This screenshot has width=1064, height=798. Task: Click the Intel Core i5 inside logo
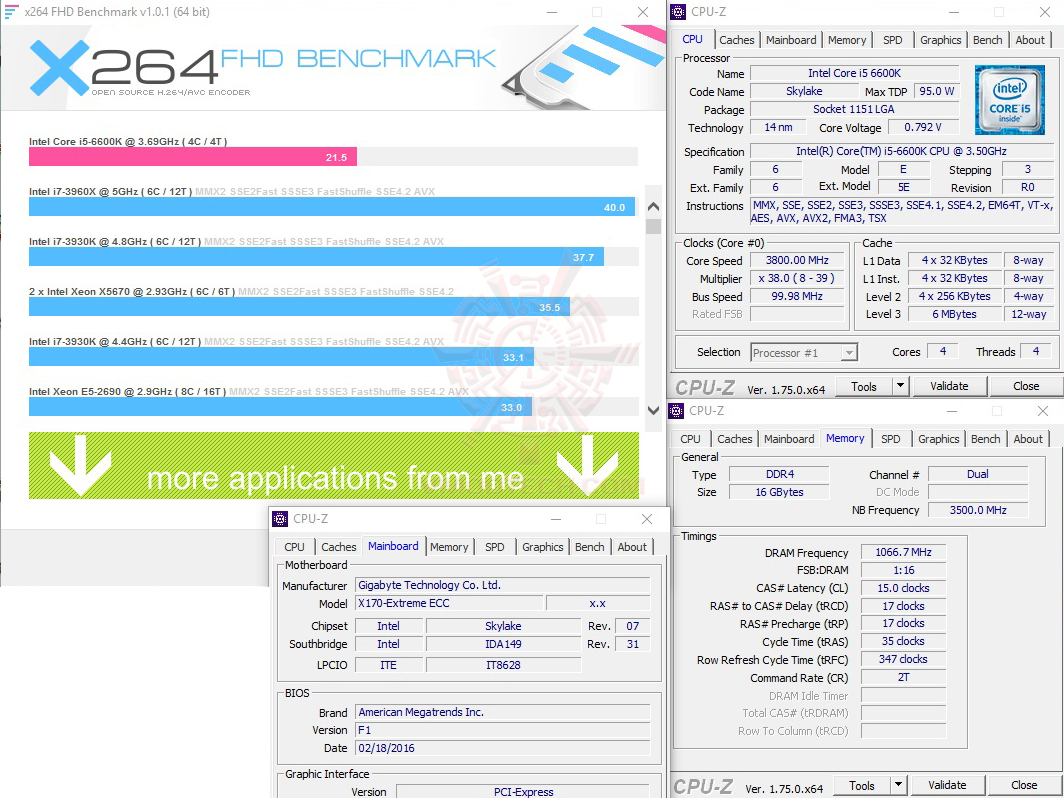coord(1010,100)
